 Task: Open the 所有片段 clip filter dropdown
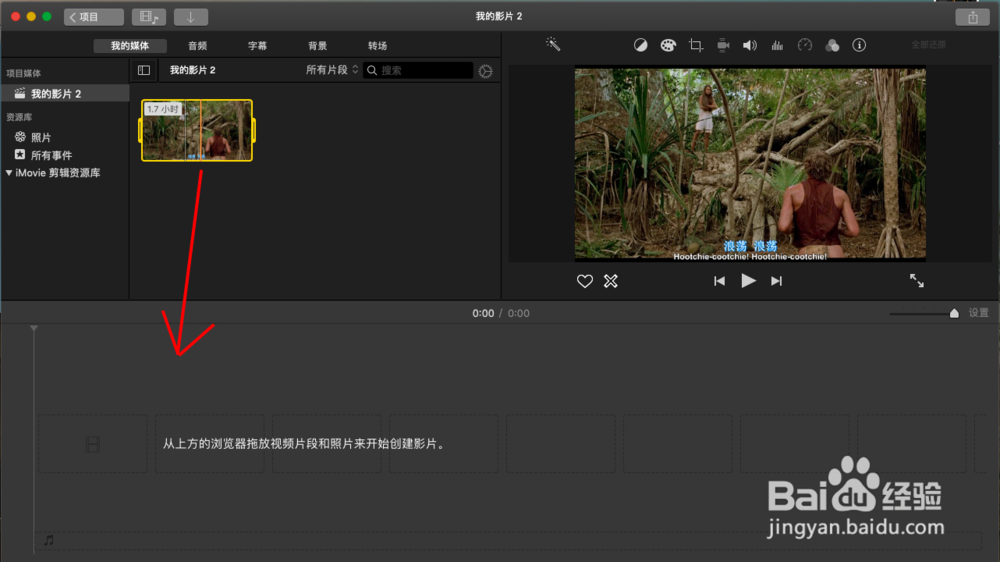coord(332,70)
